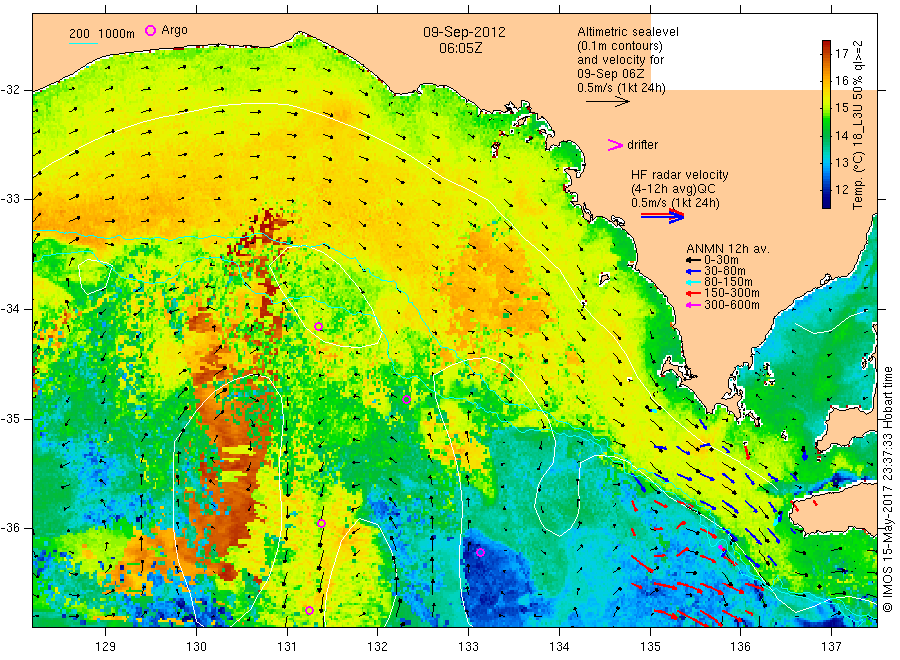The image size is (900, 660).
Task: Click the 'drifter' legend label
Action: 642,145
